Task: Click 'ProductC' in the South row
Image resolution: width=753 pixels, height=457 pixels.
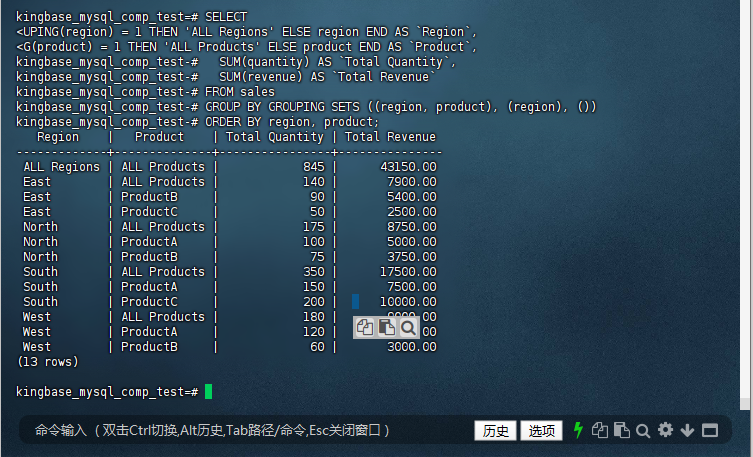Action: (149, 301)
